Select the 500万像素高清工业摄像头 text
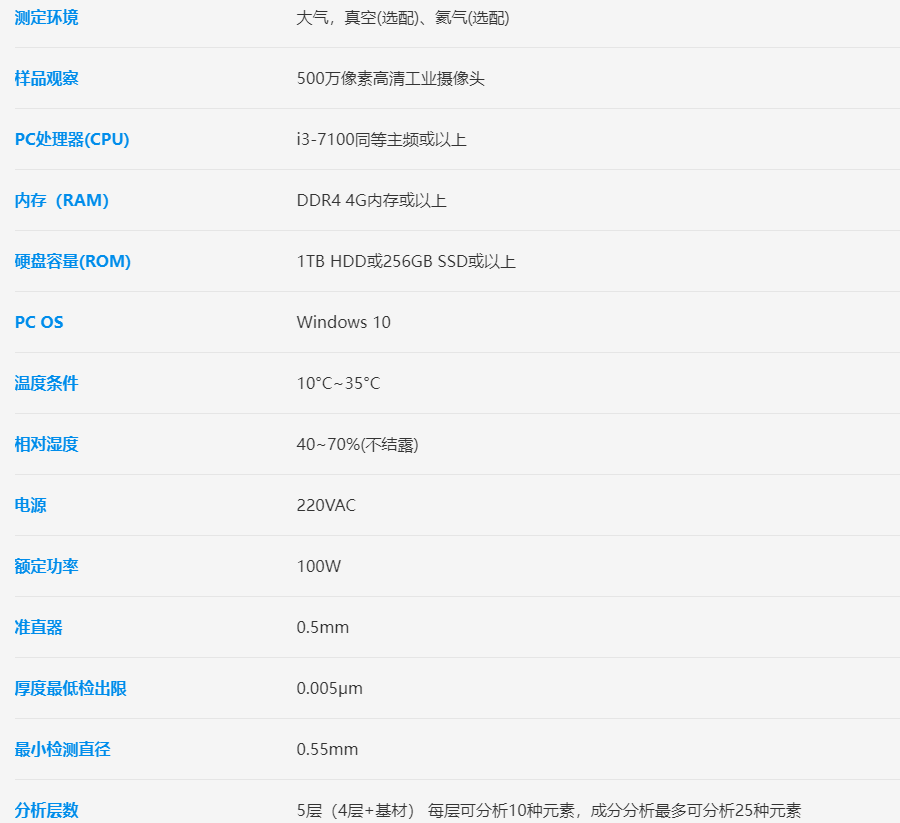The image size is (900, 823). [x=390, y=78]
